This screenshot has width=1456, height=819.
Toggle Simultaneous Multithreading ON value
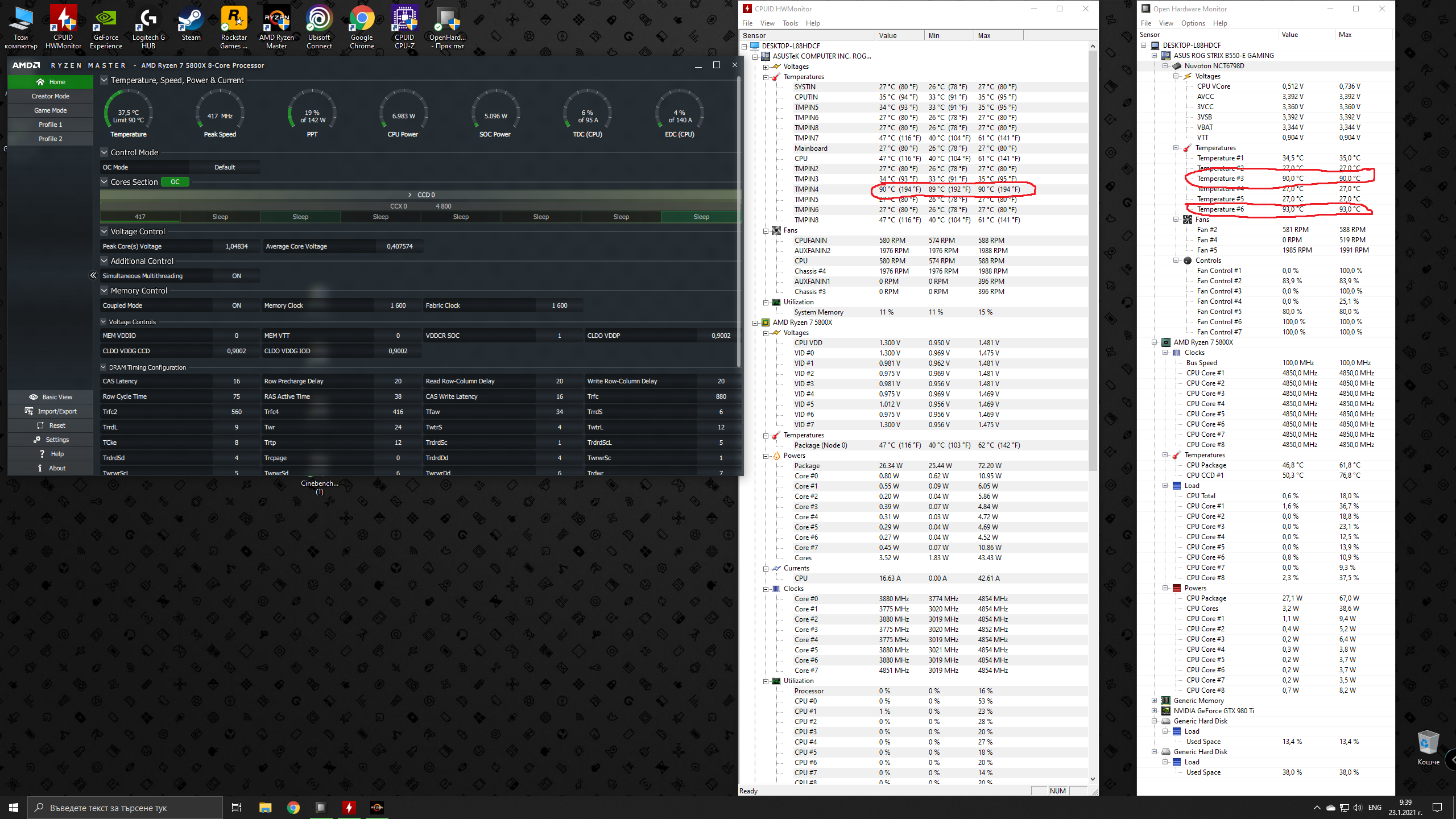coord(236,276)
